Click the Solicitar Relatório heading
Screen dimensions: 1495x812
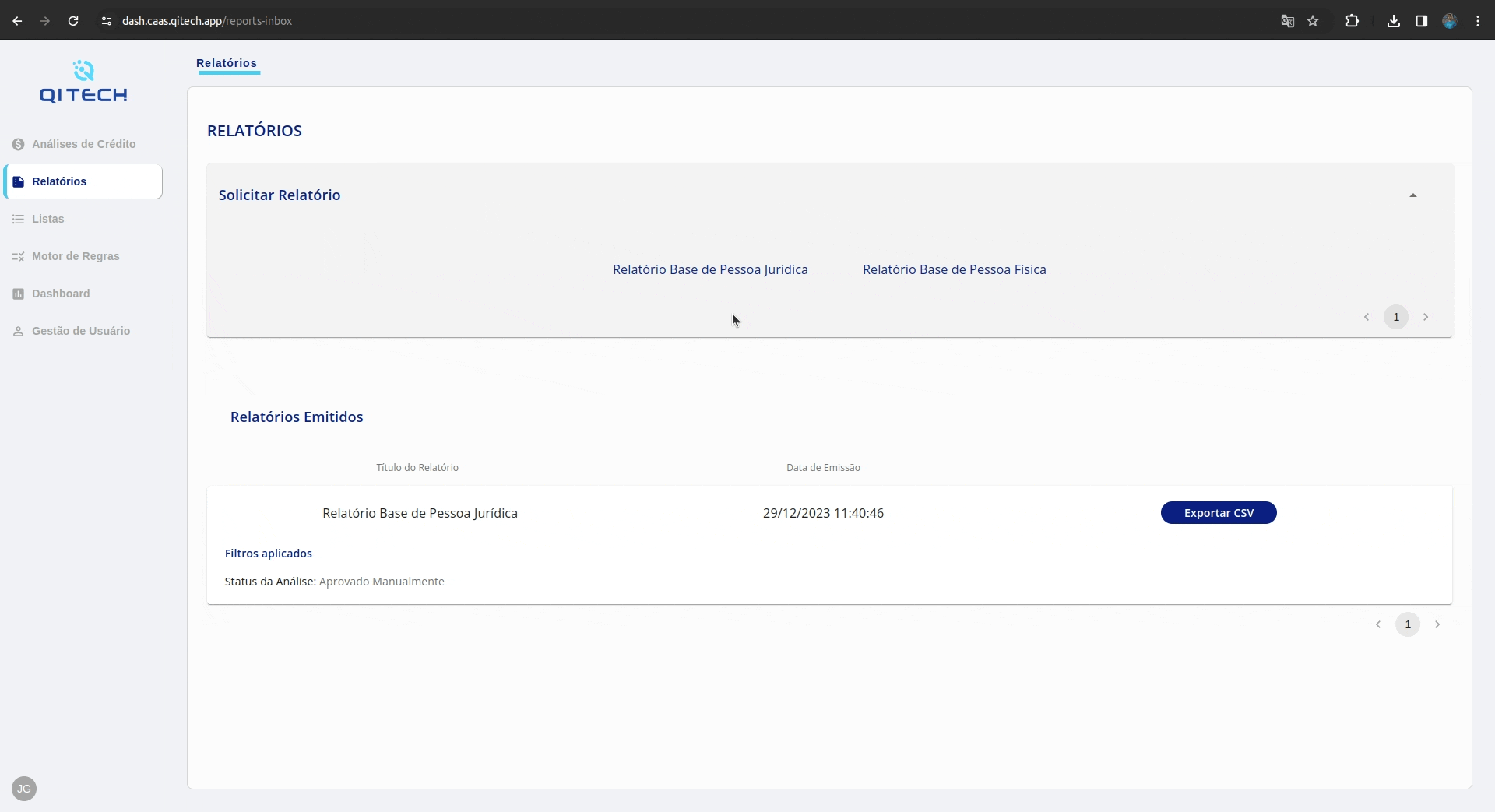tap(280, 195)
